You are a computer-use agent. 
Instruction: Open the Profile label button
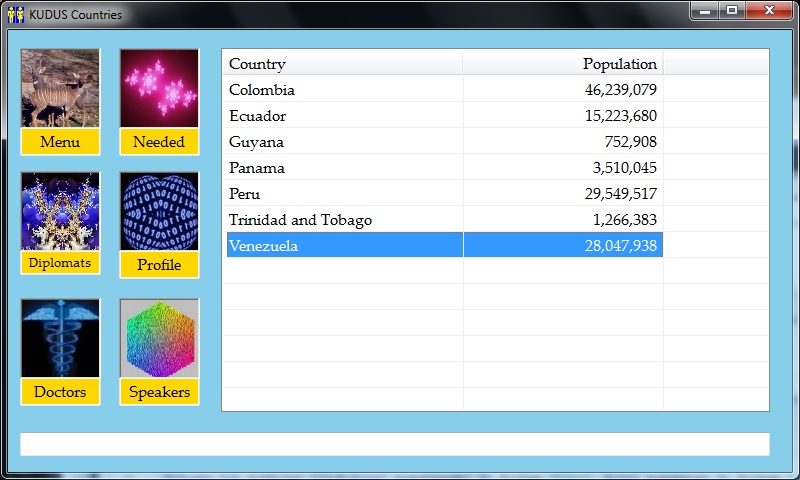(159, 265)
